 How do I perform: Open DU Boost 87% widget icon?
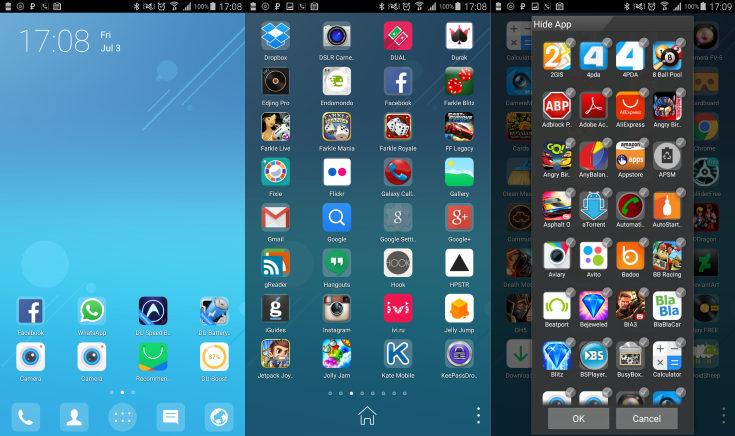[214, 357]
